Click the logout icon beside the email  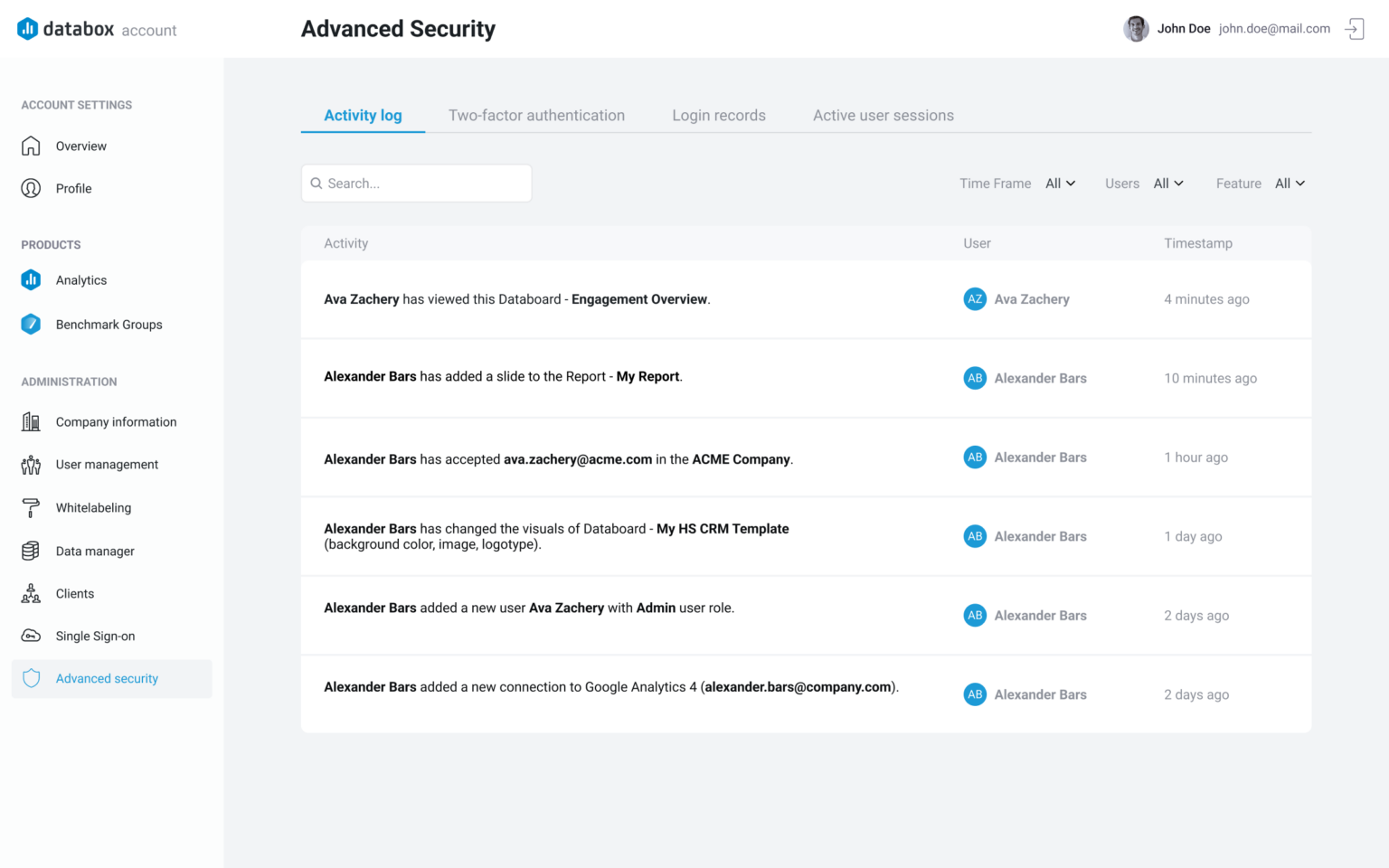pos(1354,29)
